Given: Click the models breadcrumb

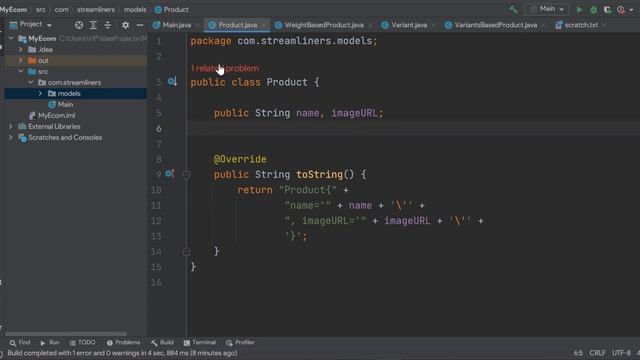Looking at the screenshot, I should [135, 9].
